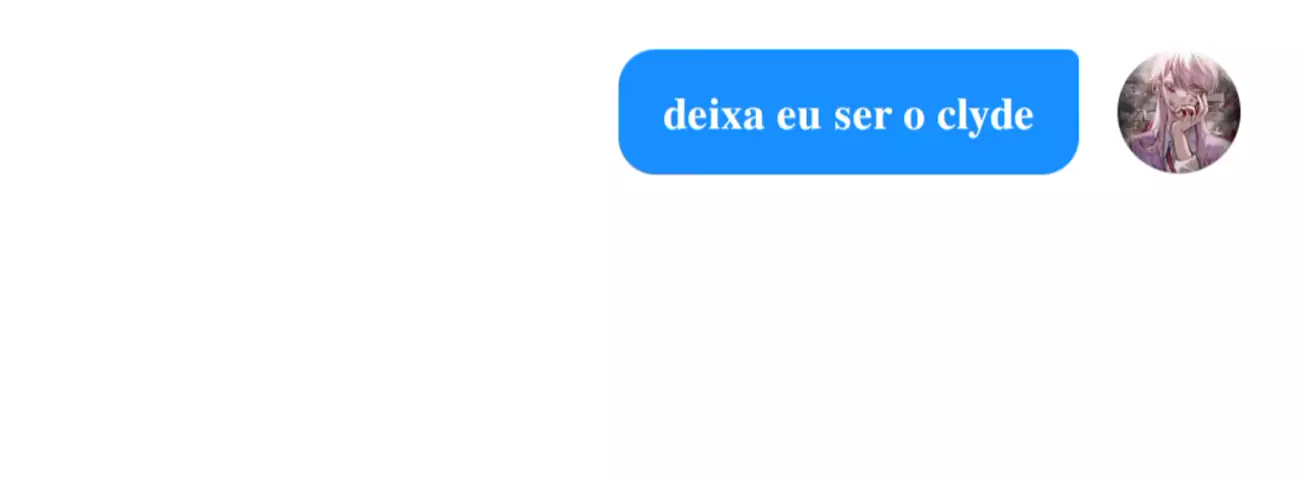Click empty white area below the message

click(650, 330)
